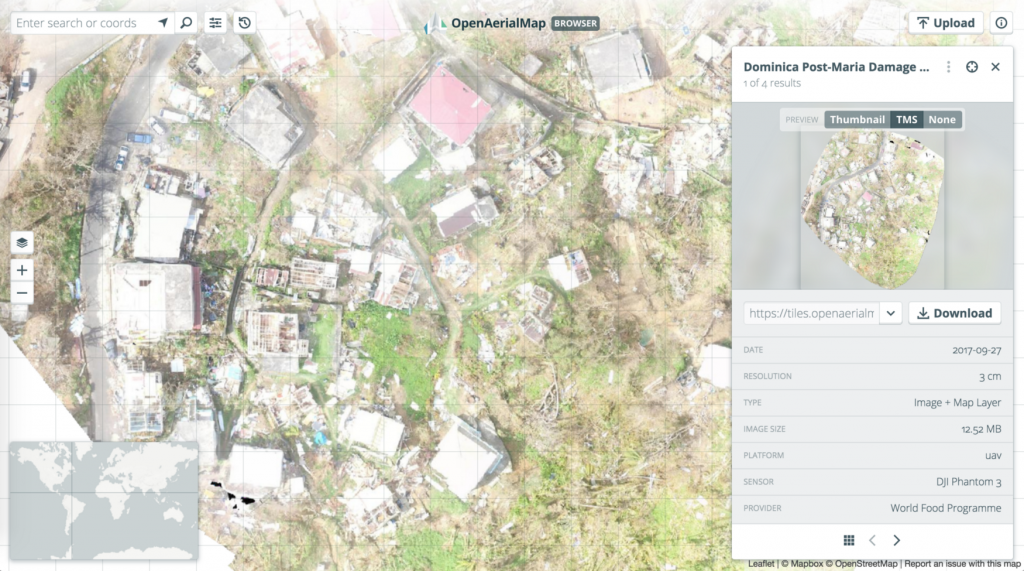
Task: Go to the next result arrow
Action: (x=896, y=540)
